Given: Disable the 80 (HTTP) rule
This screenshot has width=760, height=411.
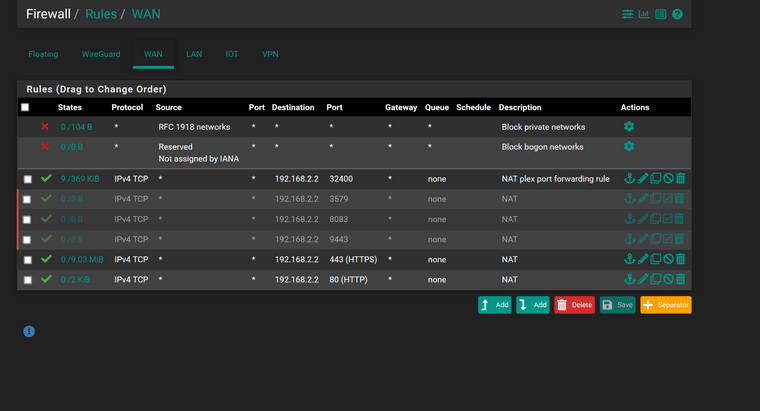Looking at the screenshot, I should pyautogui.click(x=668, y=279).
